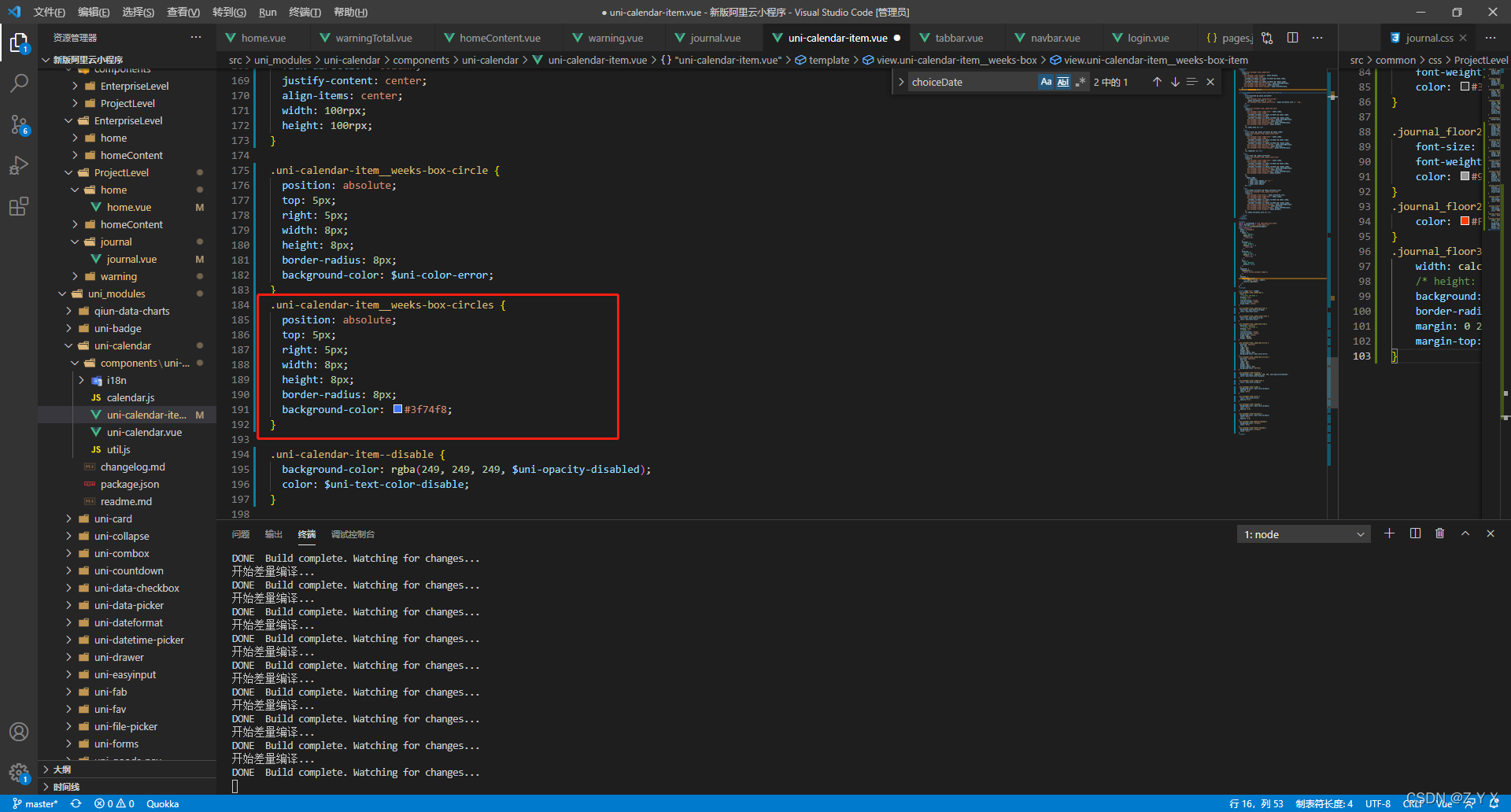Go to previous find match
The width and height of the screenshot is (1511, 812).
[x=1157, y=82]
